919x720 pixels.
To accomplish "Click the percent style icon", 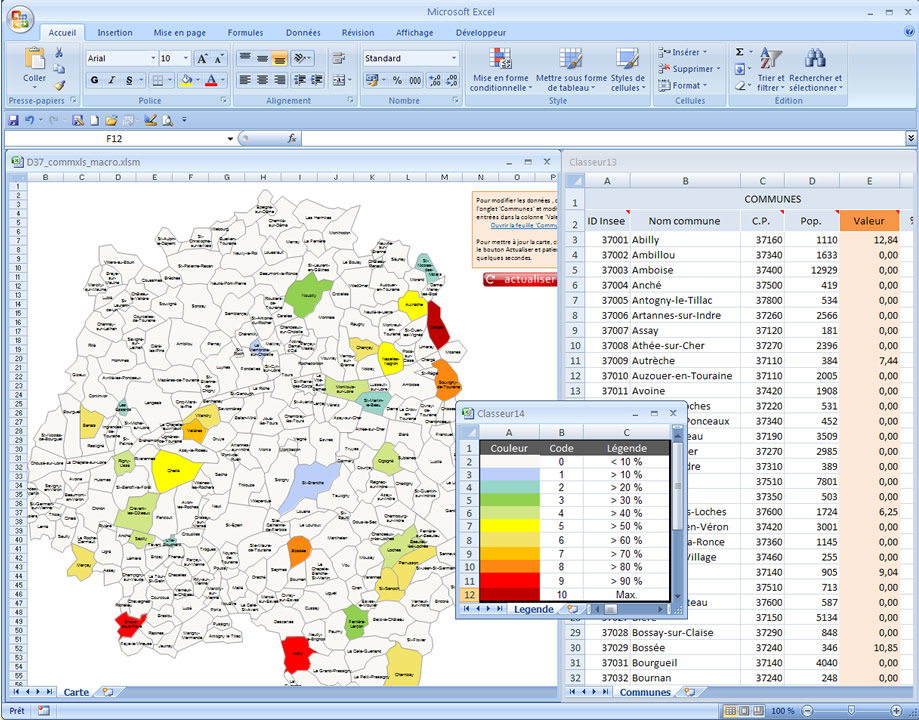I will pyautogui.click(x=397, y=80).
